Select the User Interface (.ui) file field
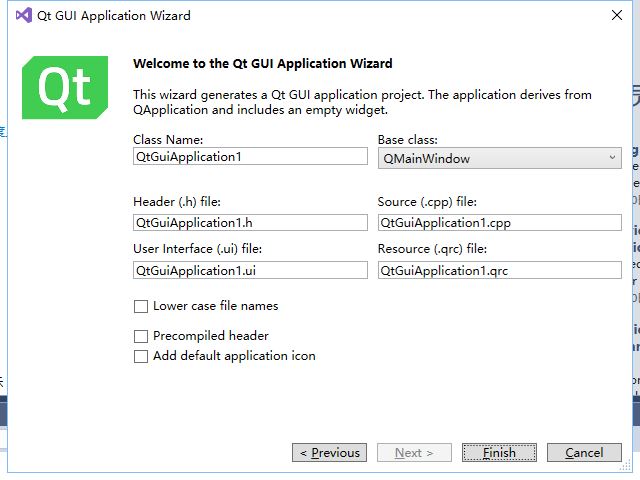This screenshot has height=480, width=640. coord(250,270)
